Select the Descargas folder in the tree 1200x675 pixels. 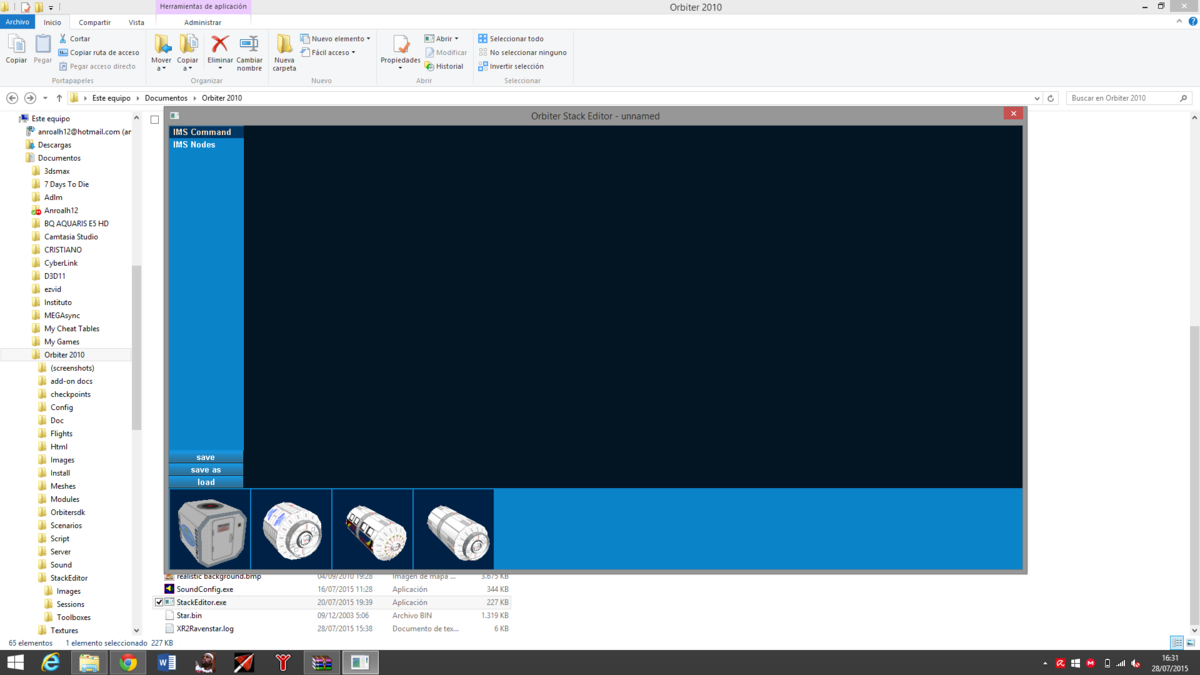click(x=54, y=145)
